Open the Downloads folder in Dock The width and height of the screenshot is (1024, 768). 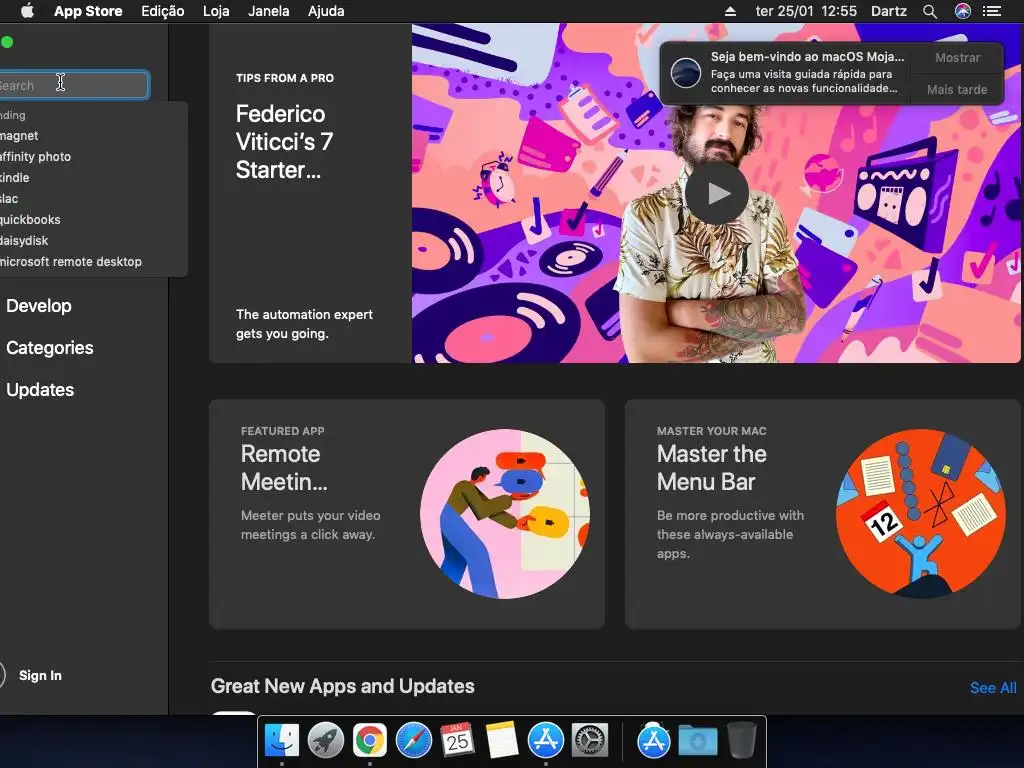click(697, 741)
